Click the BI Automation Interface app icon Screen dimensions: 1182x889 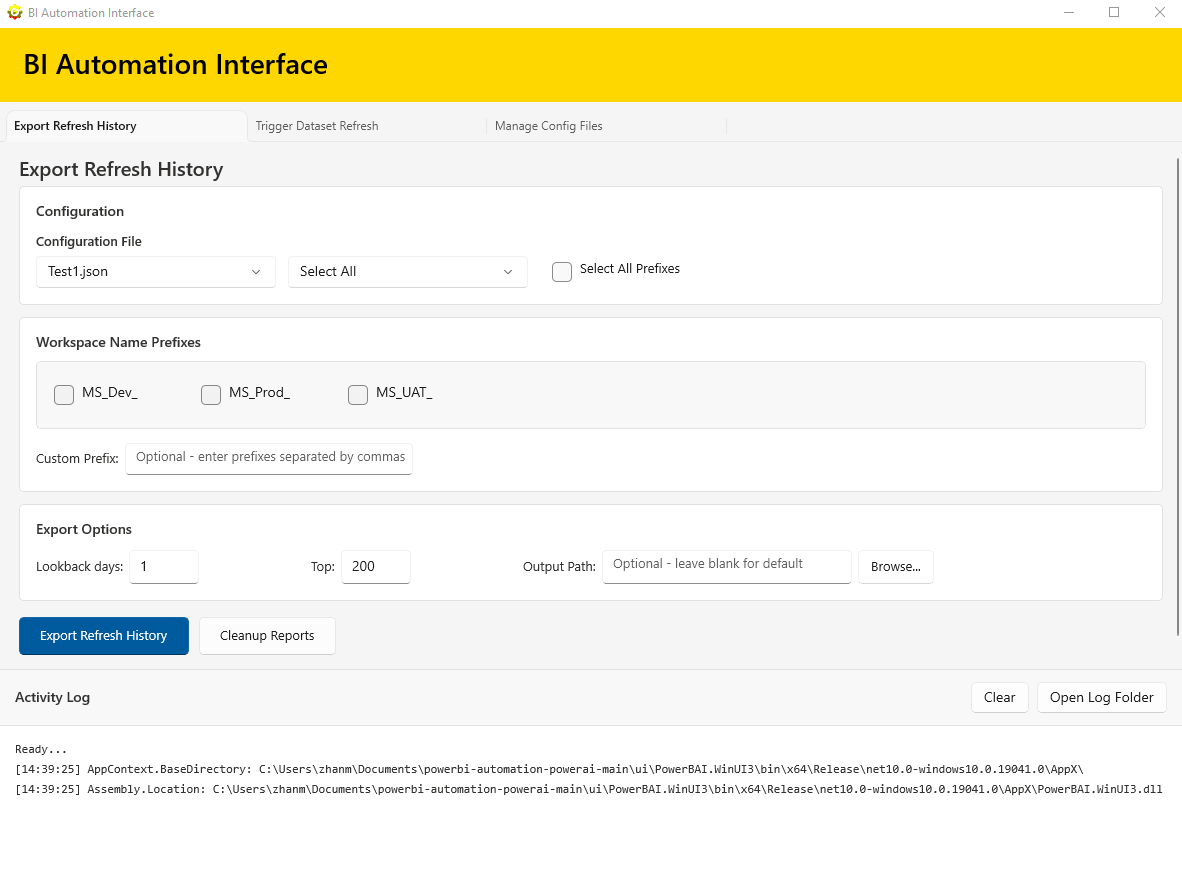coord(13,12)
